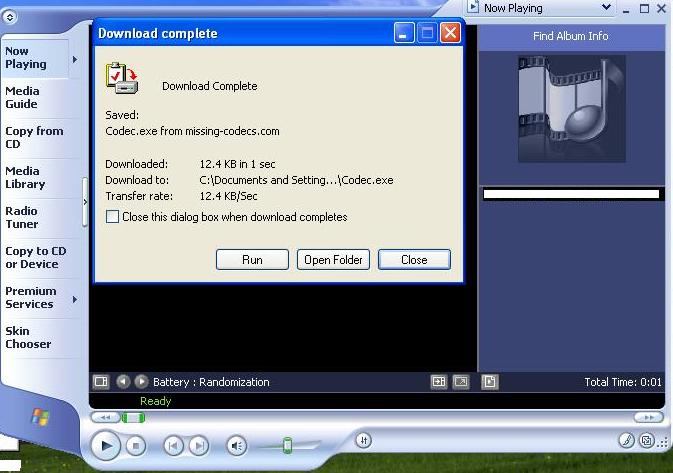Click the Find Album Info link
The height and width of the screenshot is (473, 673).
pos(570,36)
